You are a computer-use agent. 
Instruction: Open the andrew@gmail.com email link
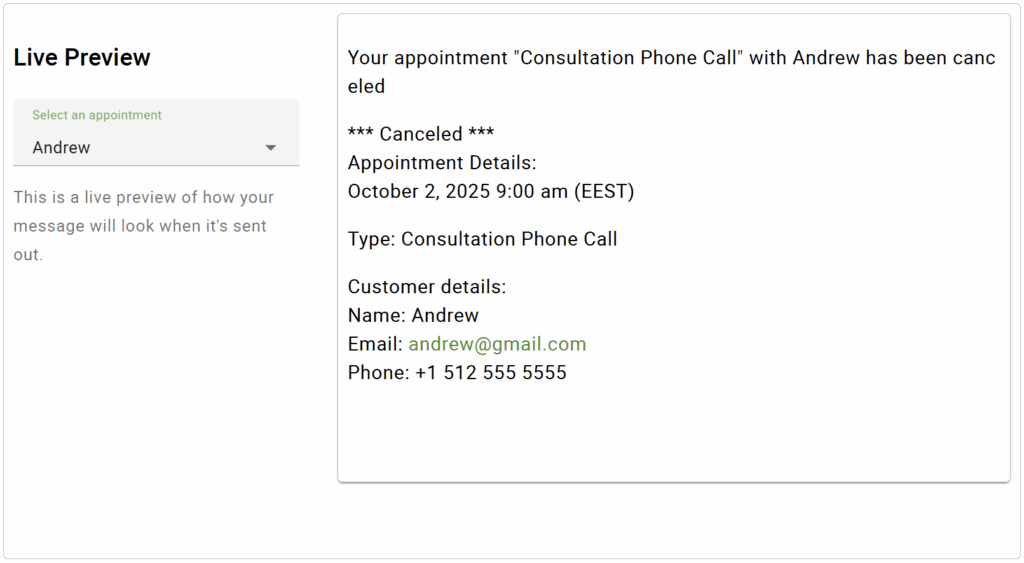497,344
